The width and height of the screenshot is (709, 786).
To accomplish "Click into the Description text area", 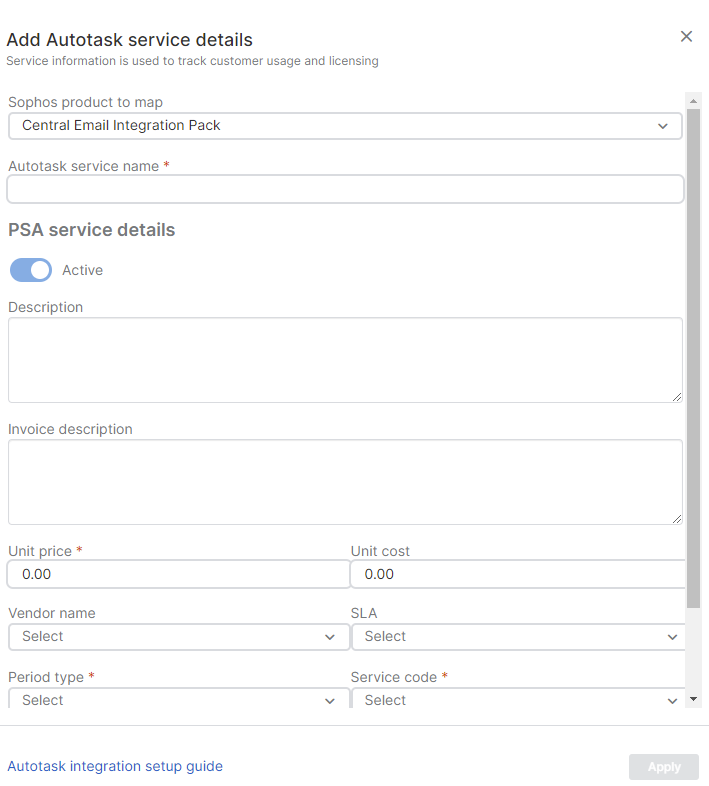I will coord(345,360).
